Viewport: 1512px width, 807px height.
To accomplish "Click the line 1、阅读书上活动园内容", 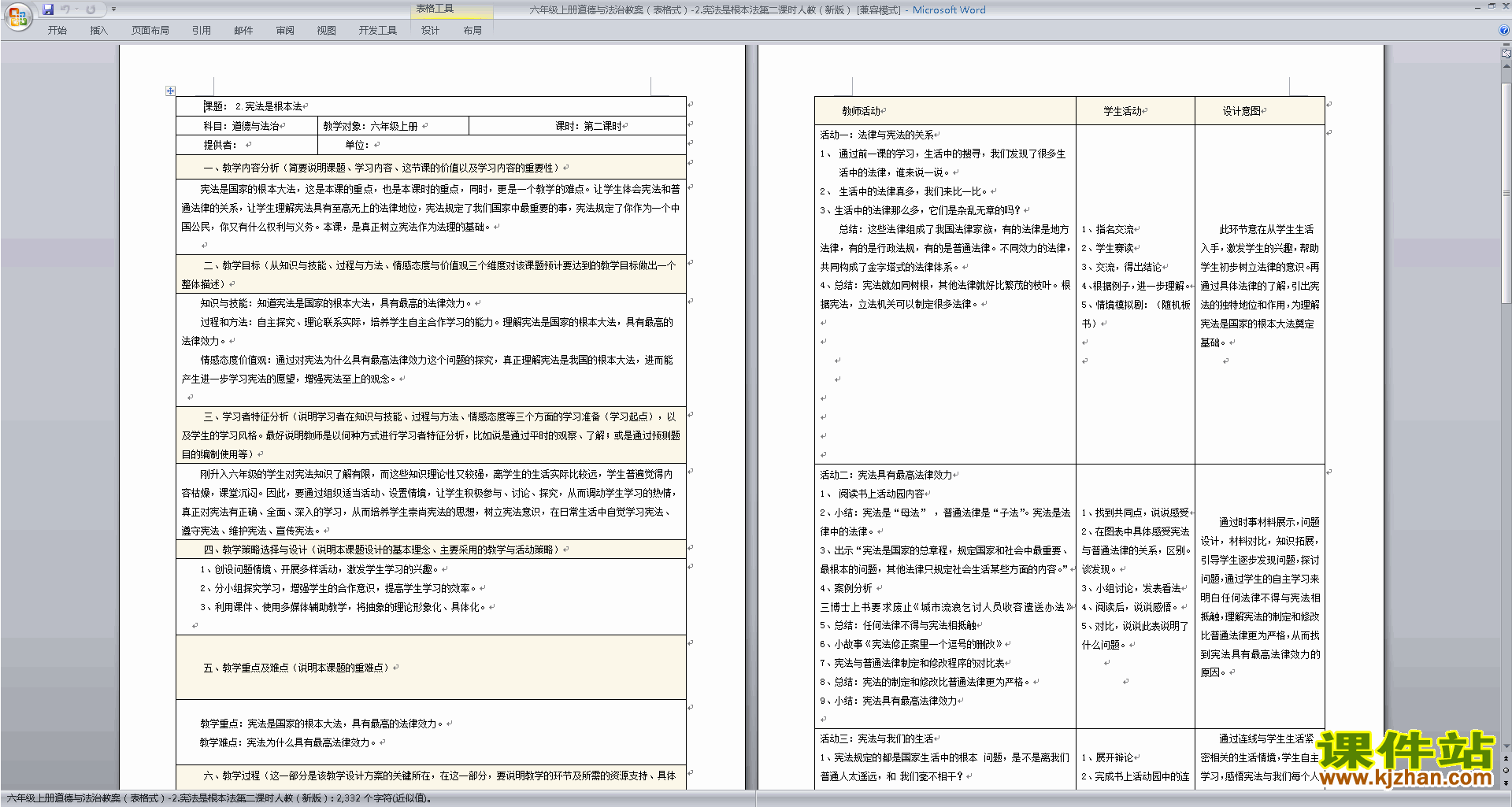I will (873, 494).
